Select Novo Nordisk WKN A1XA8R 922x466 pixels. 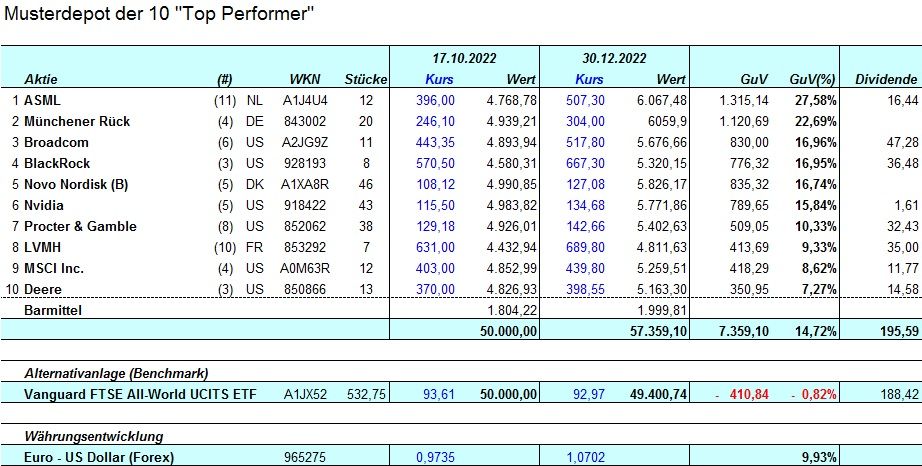point(304,185)
